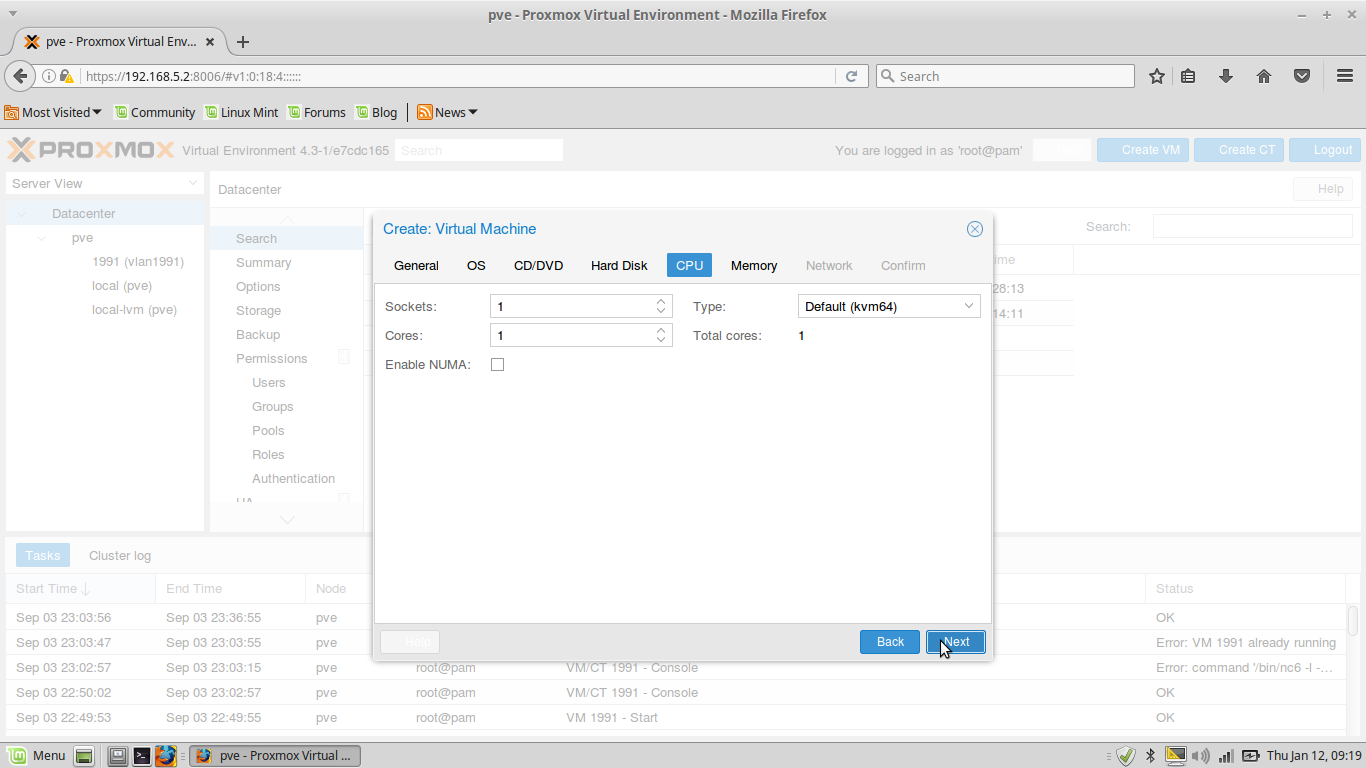This screenshot has width=1366, height=768.
Task: Click the Firefox search box
Action: pyautogui.click(x=1005, y=76)
